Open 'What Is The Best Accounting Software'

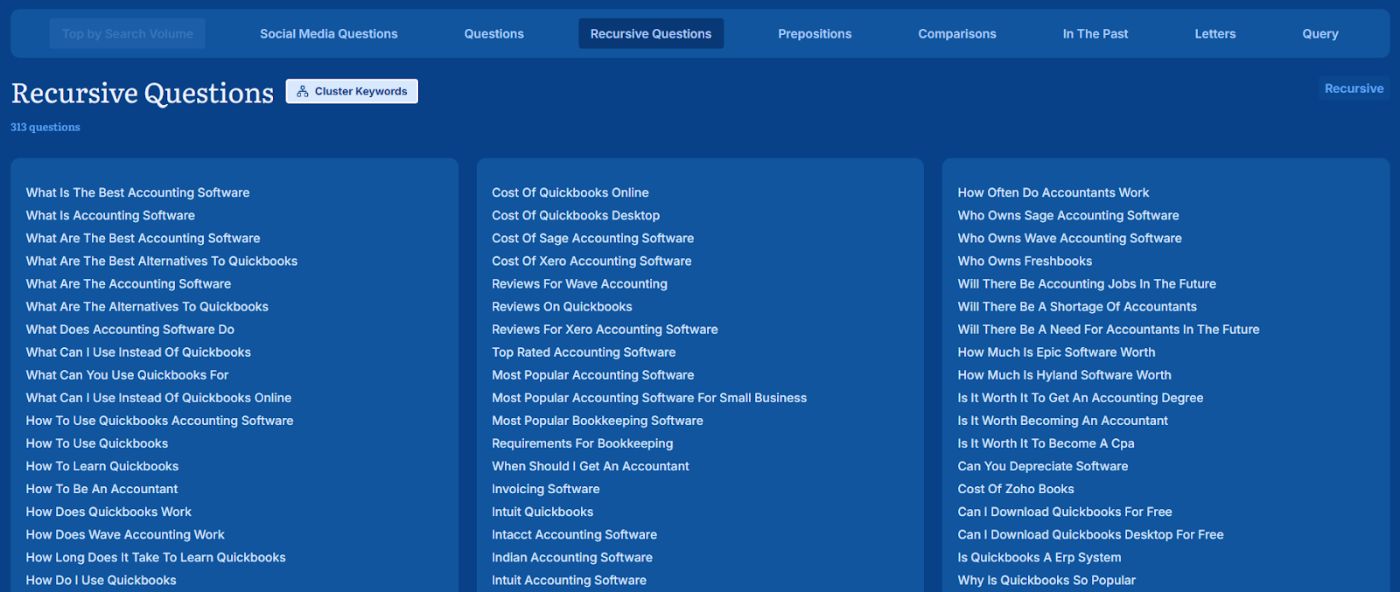[x=137, y=193]
